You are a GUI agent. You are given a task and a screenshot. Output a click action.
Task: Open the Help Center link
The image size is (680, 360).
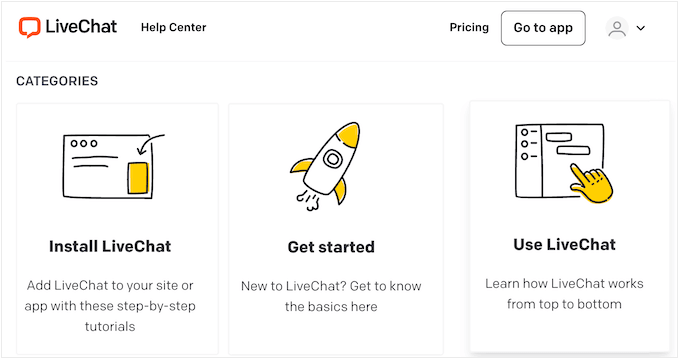[x=173, y=27]
